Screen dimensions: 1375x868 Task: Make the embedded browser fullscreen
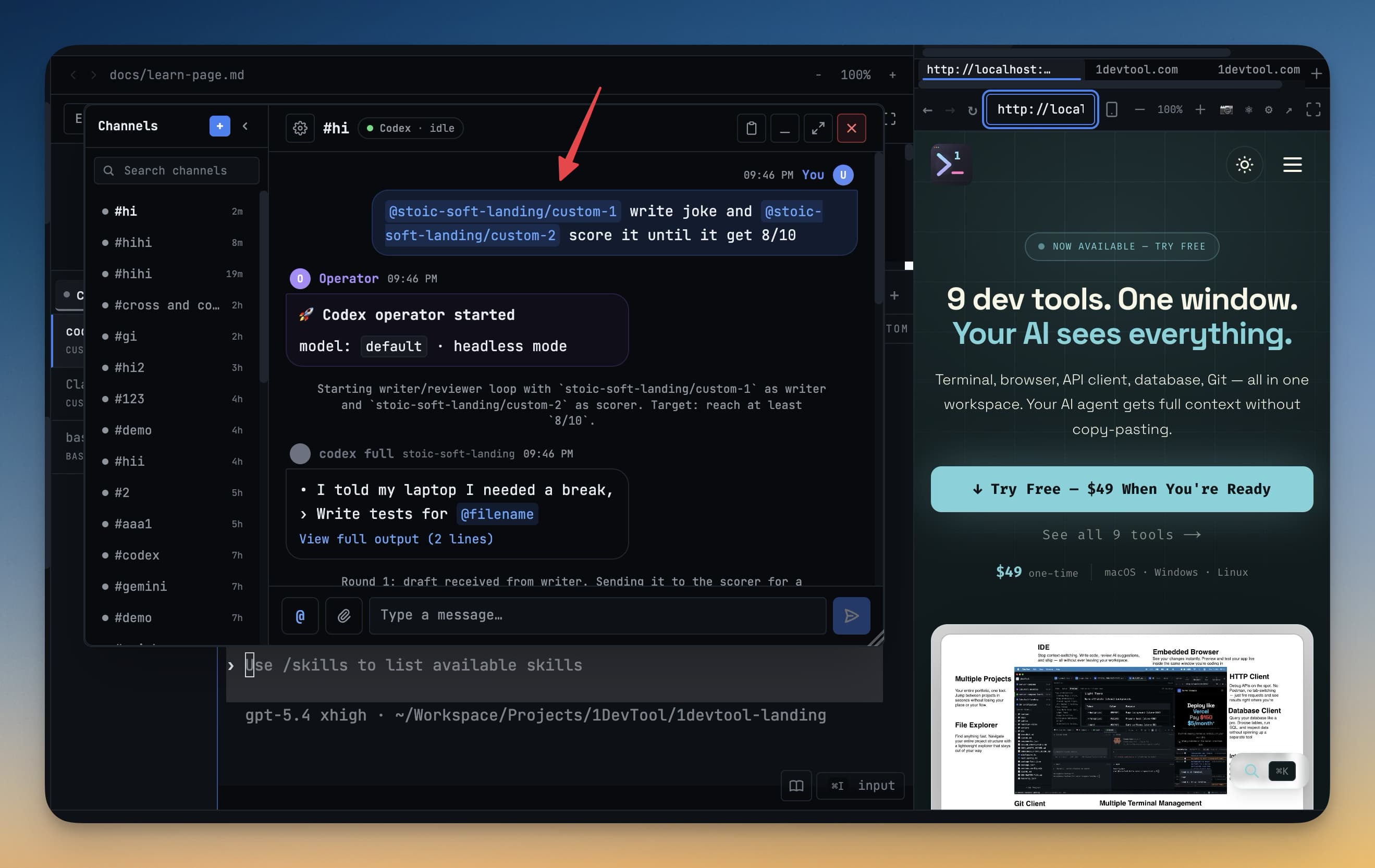coord(1313,109)
